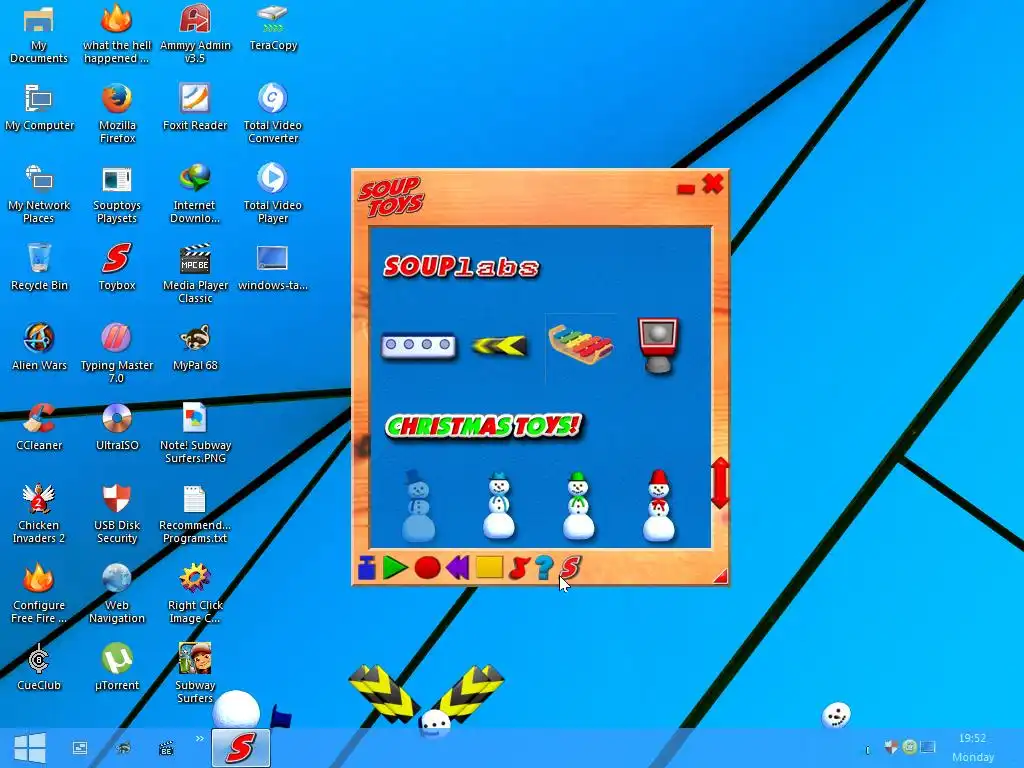Image resolution: width=1024 pixels, height=768 pixels.
Task: Open MyPal 68 browser icon
Action: coord(195,346)
